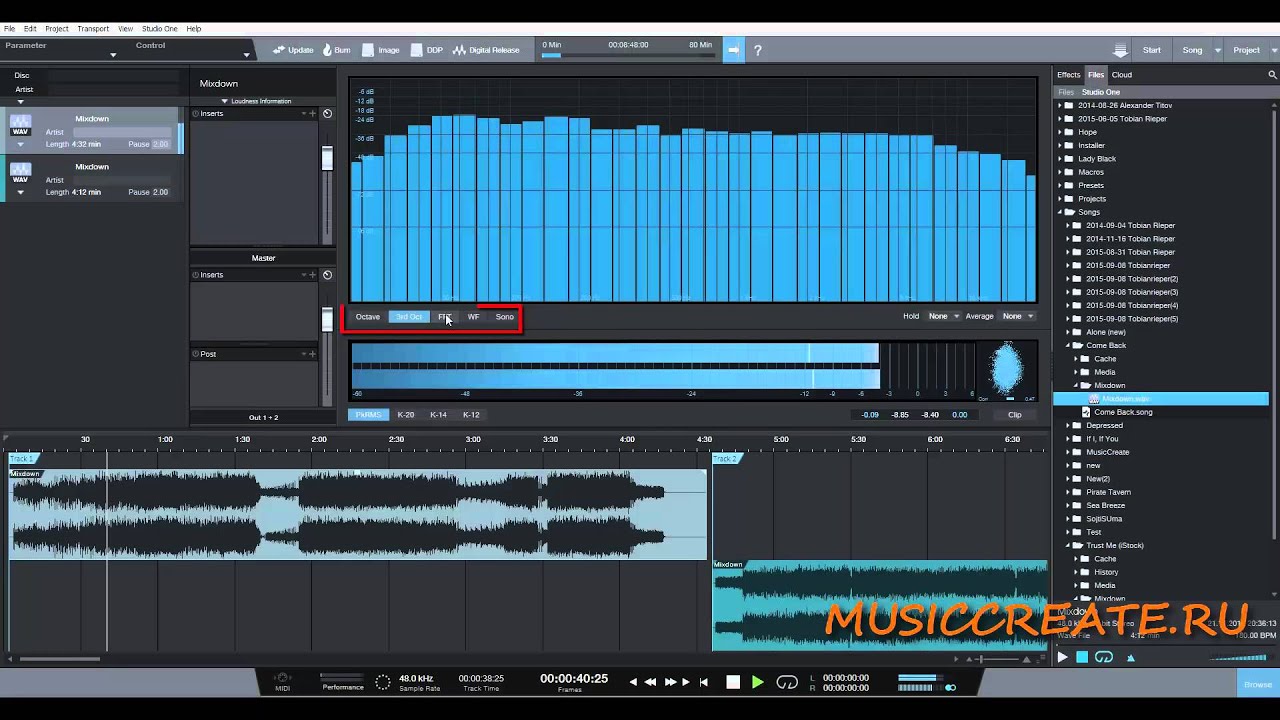
Task: Toggle the loop button in transport
Action: (x=787, y=682)
